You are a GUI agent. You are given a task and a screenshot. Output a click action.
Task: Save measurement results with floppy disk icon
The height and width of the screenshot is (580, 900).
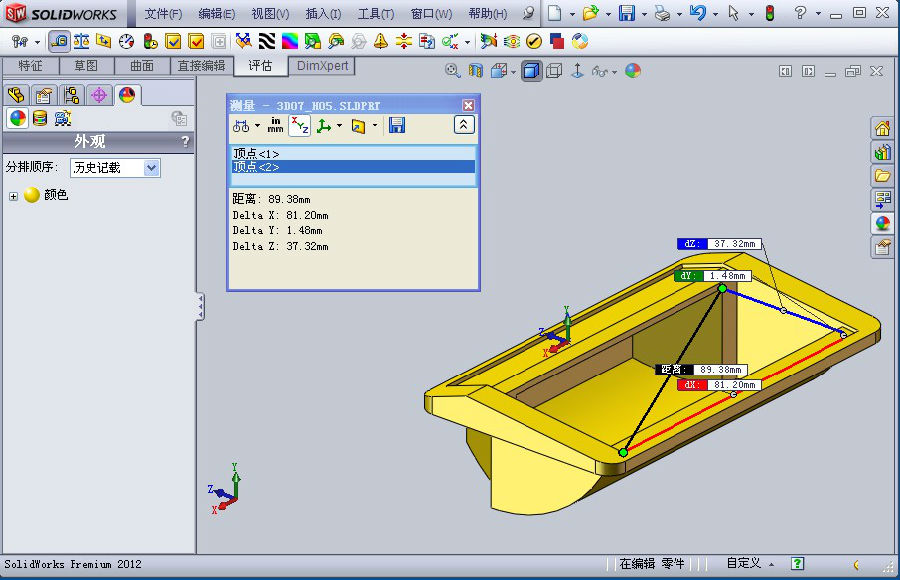tap(397, 125)
